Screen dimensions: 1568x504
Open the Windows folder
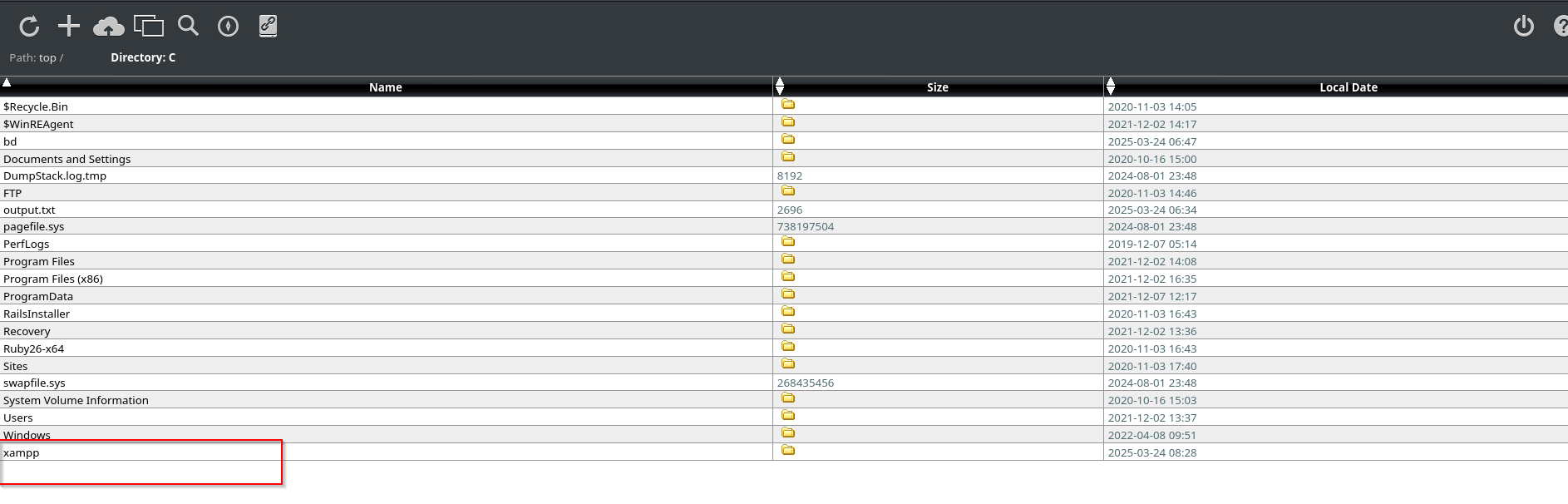[x=27, y=436]
